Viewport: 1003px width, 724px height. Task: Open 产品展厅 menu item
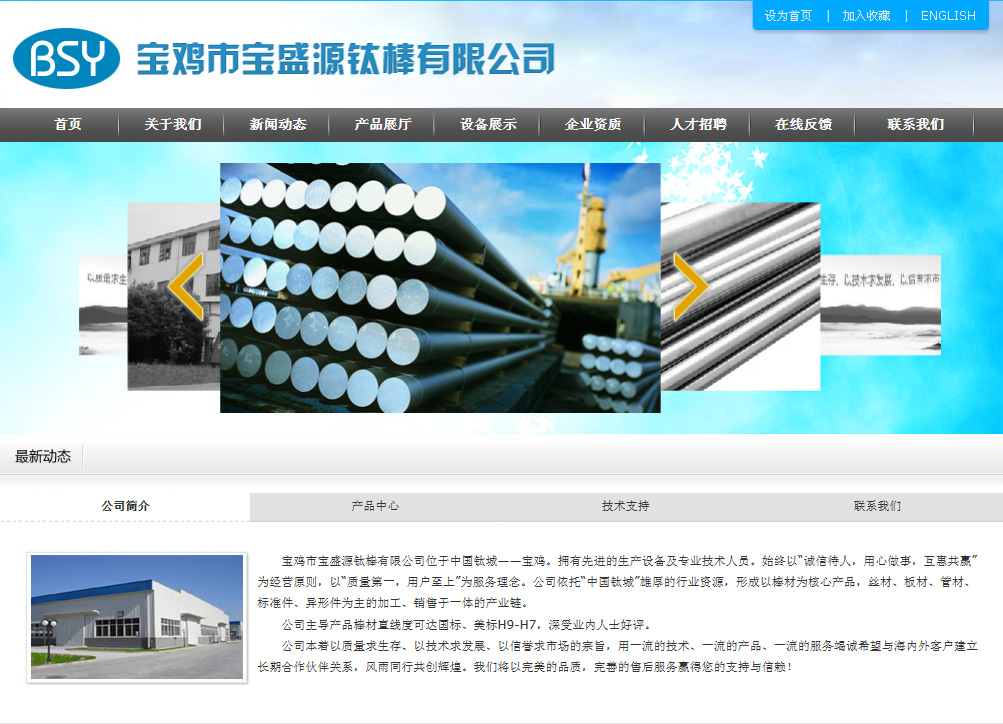point(383,124)
